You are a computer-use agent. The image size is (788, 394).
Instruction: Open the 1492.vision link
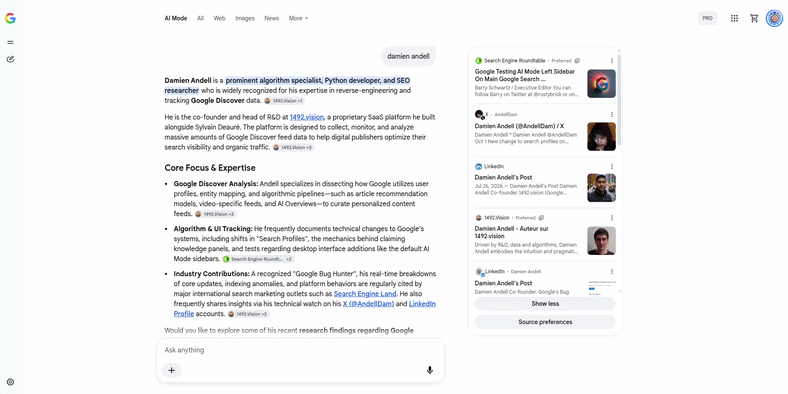click(307, 117)
